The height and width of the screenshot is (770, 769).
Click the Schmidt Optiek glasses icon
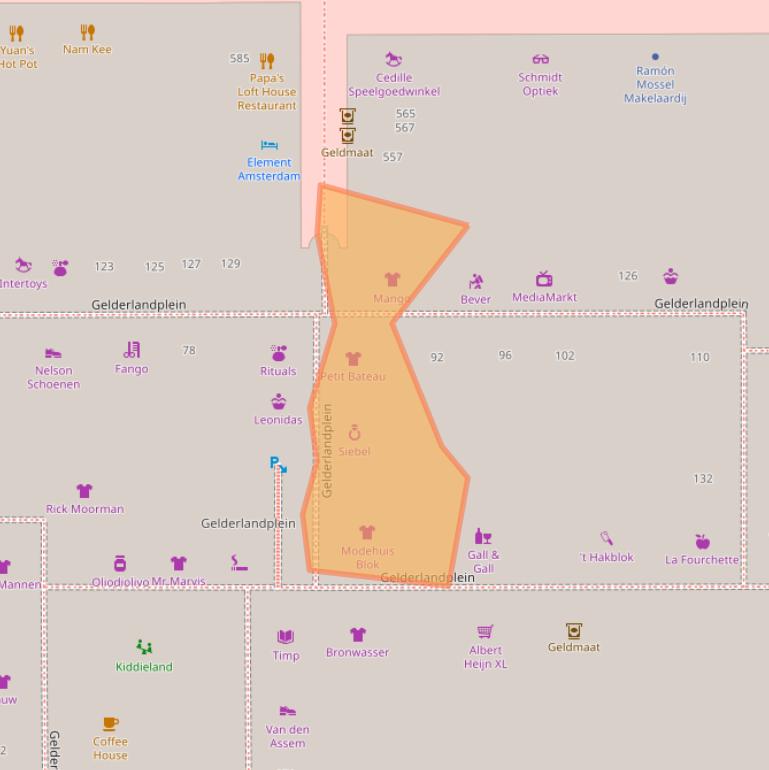point(540,60)
